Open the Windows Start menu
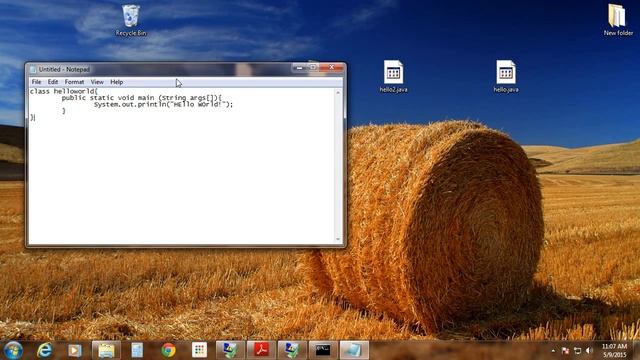Image resolution: width=640 pixels, height=360 pixels. click(x=13, y=350)
